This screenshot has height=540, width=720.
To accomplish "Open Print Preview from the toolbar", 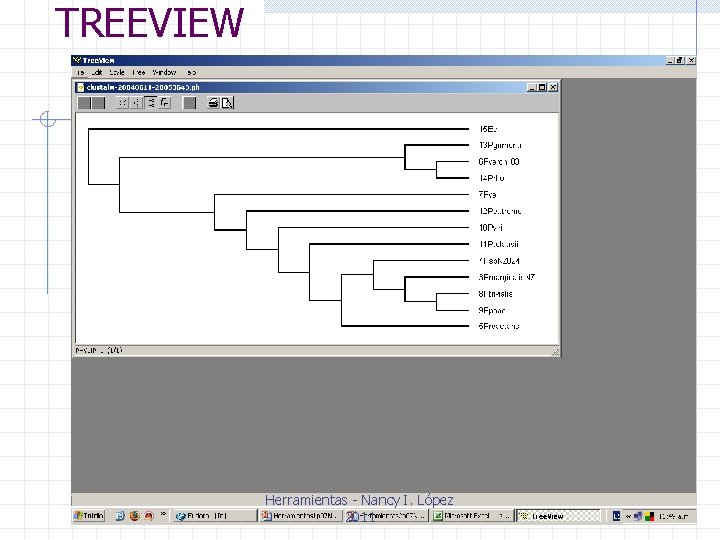I will (227, 103).
